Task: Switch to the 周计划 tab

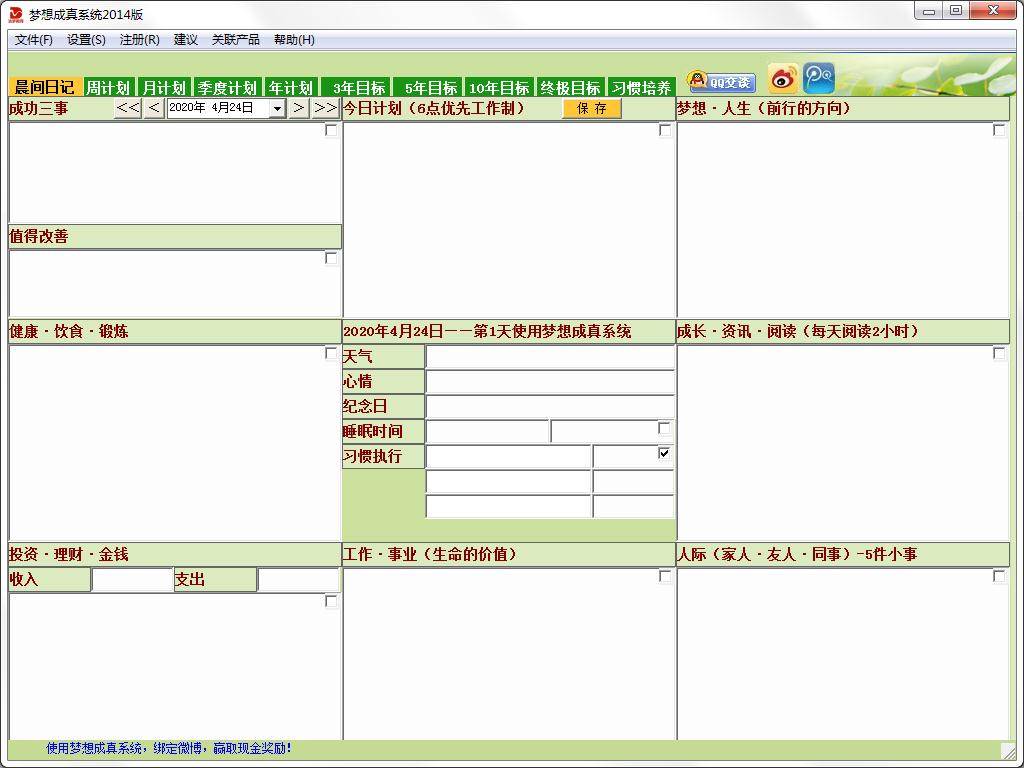Action: pos(107,88)
